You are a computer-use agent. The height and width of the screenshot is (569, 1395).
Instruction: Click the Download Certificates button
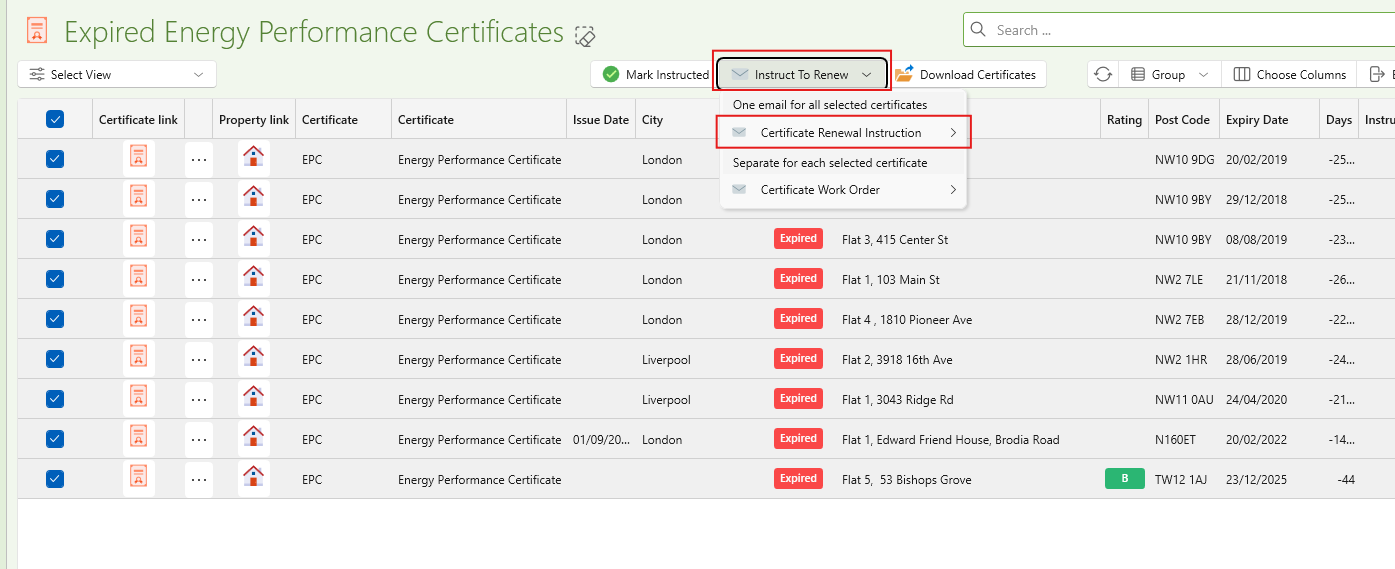966,74
